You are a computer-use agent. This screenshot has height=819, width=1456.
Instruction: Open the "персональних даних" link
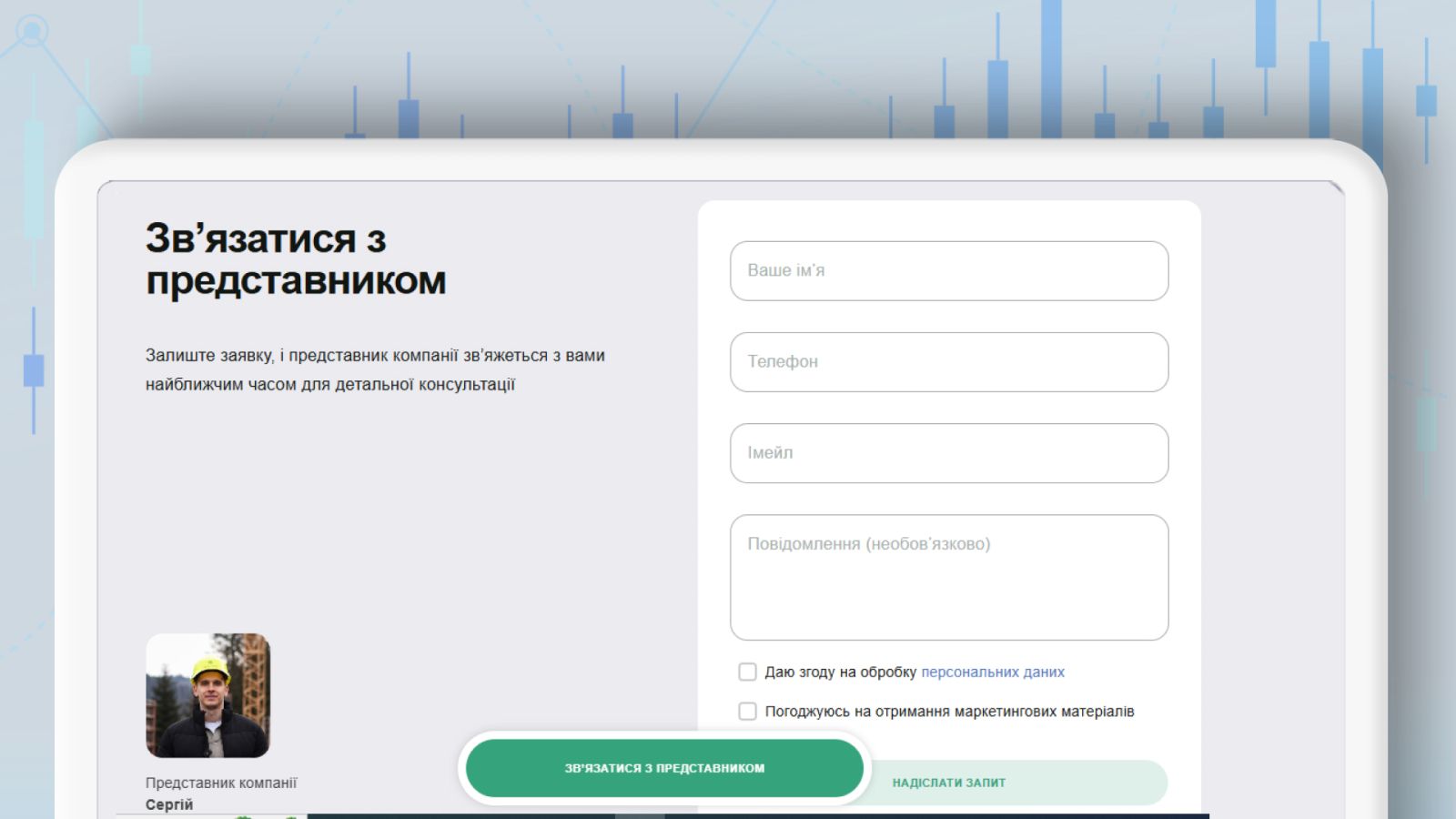992,672
